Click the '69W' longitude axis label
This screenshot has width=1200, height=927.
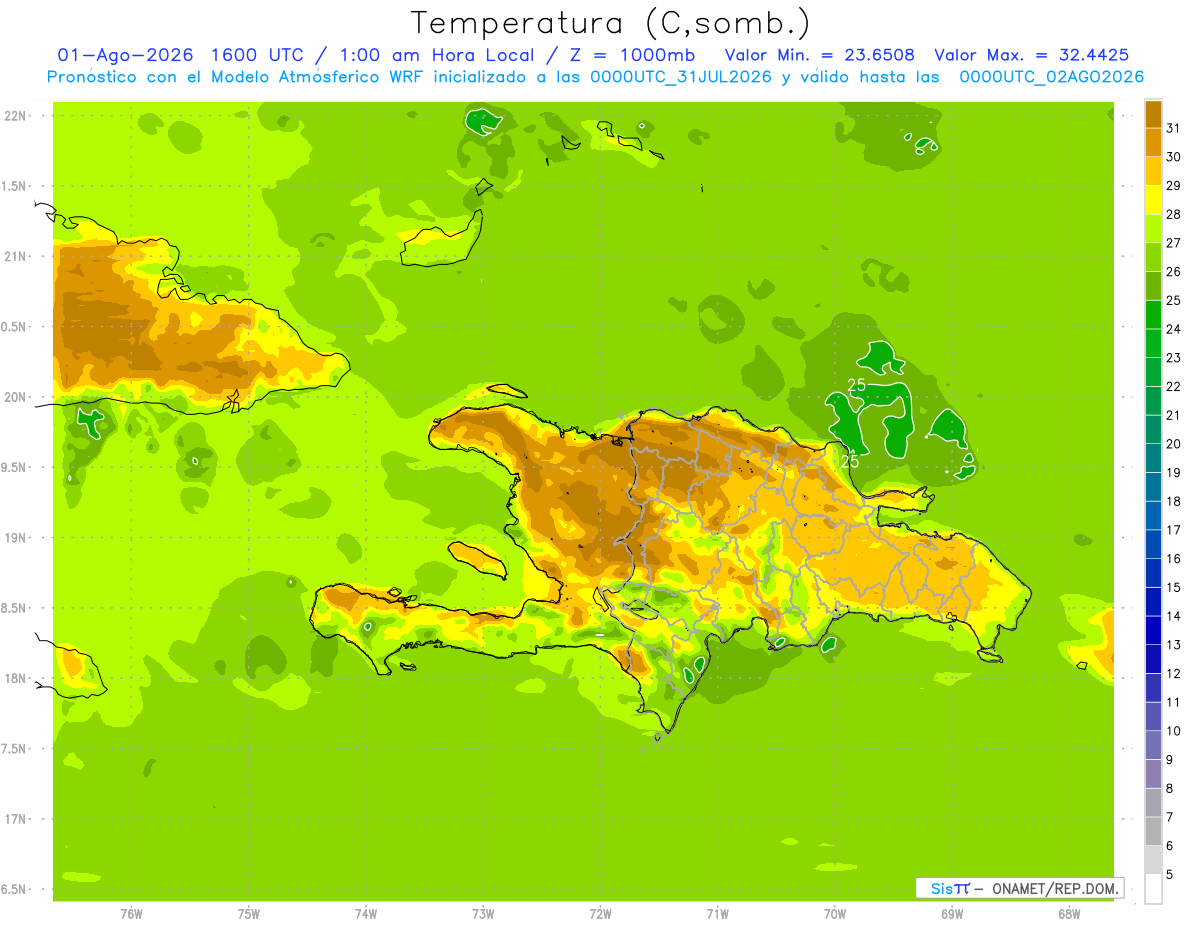pyautogui.click(x=952, y=914)
